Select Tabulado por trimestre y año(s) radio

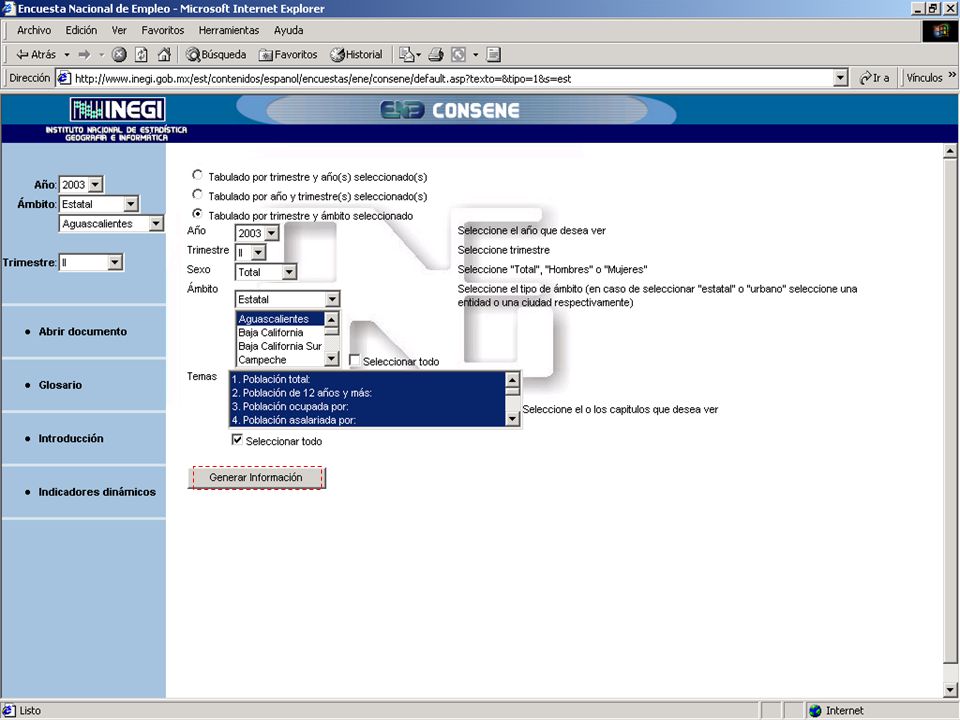[197, 176]
